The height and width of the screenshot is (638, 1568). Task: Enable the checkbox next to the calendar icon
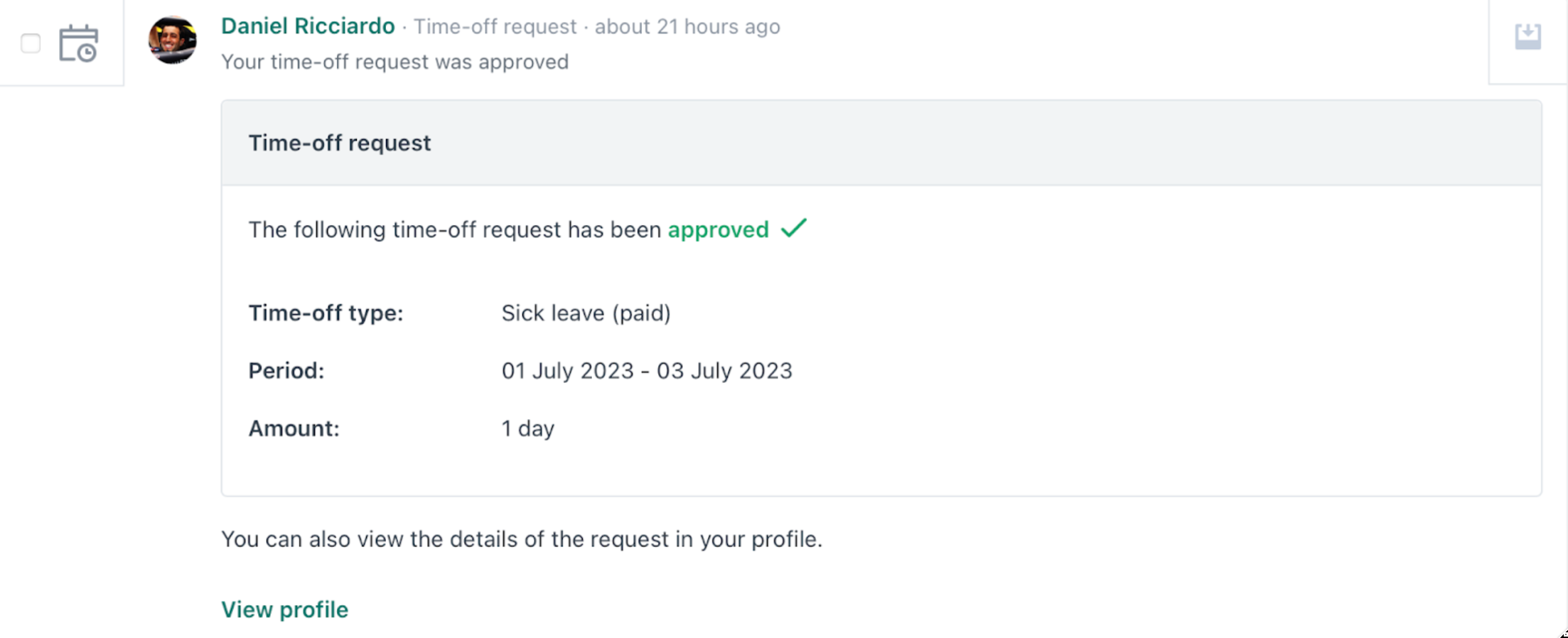pyautogui.click(x=30, y=44)
